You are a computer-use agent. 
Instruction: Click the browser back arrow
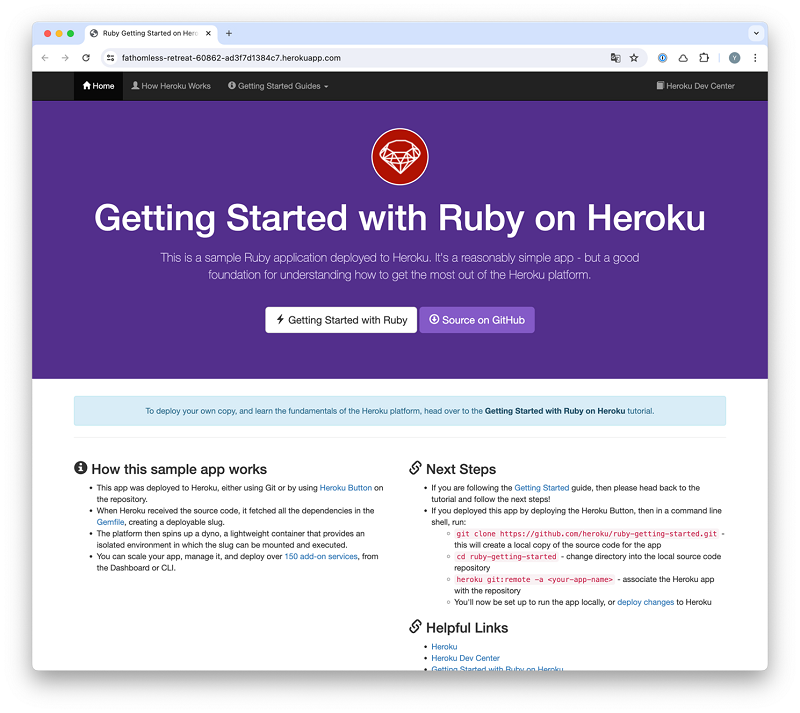[x=45, y=58]
